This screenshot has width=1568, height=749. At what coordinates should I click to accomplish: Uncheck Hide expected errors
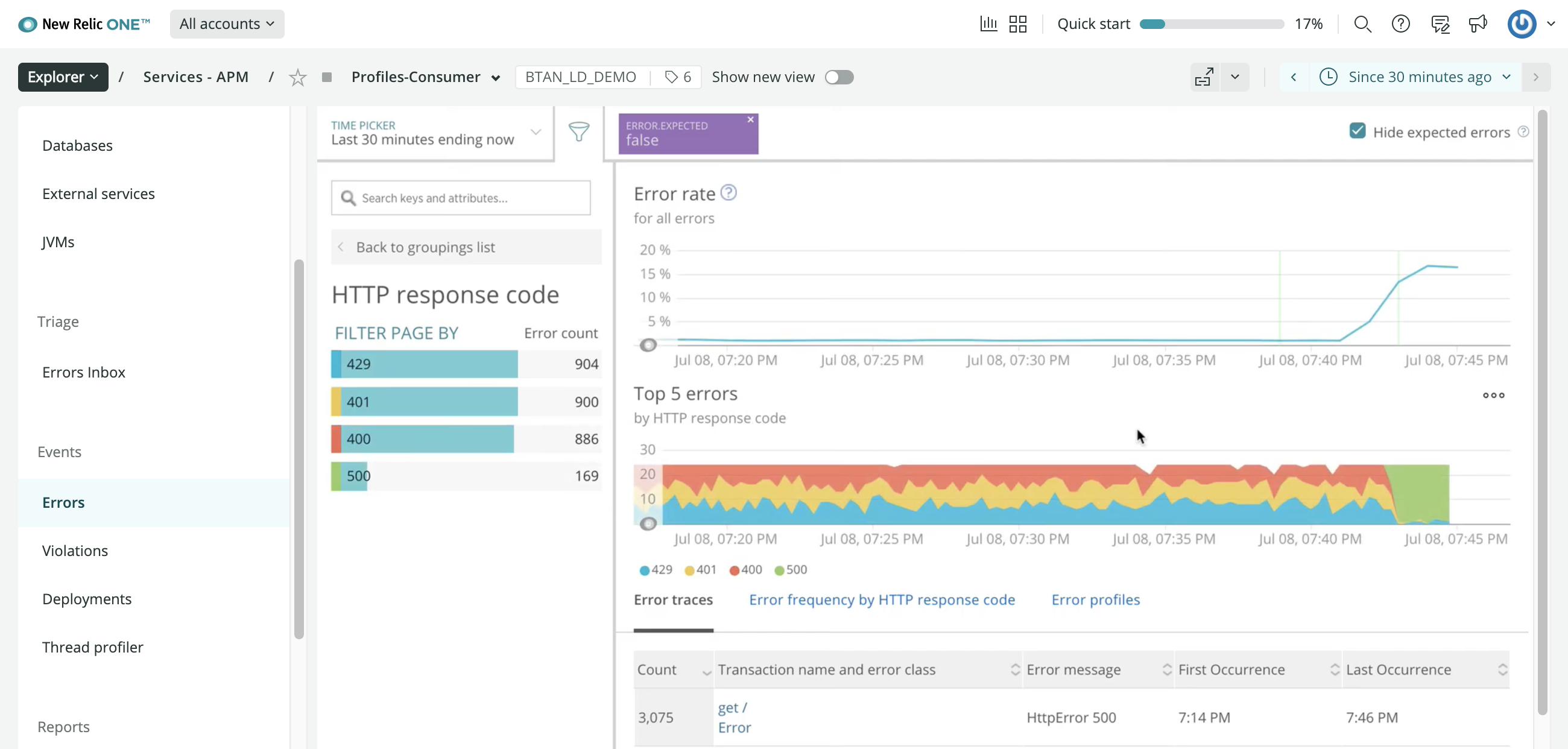click(1358, 131)
